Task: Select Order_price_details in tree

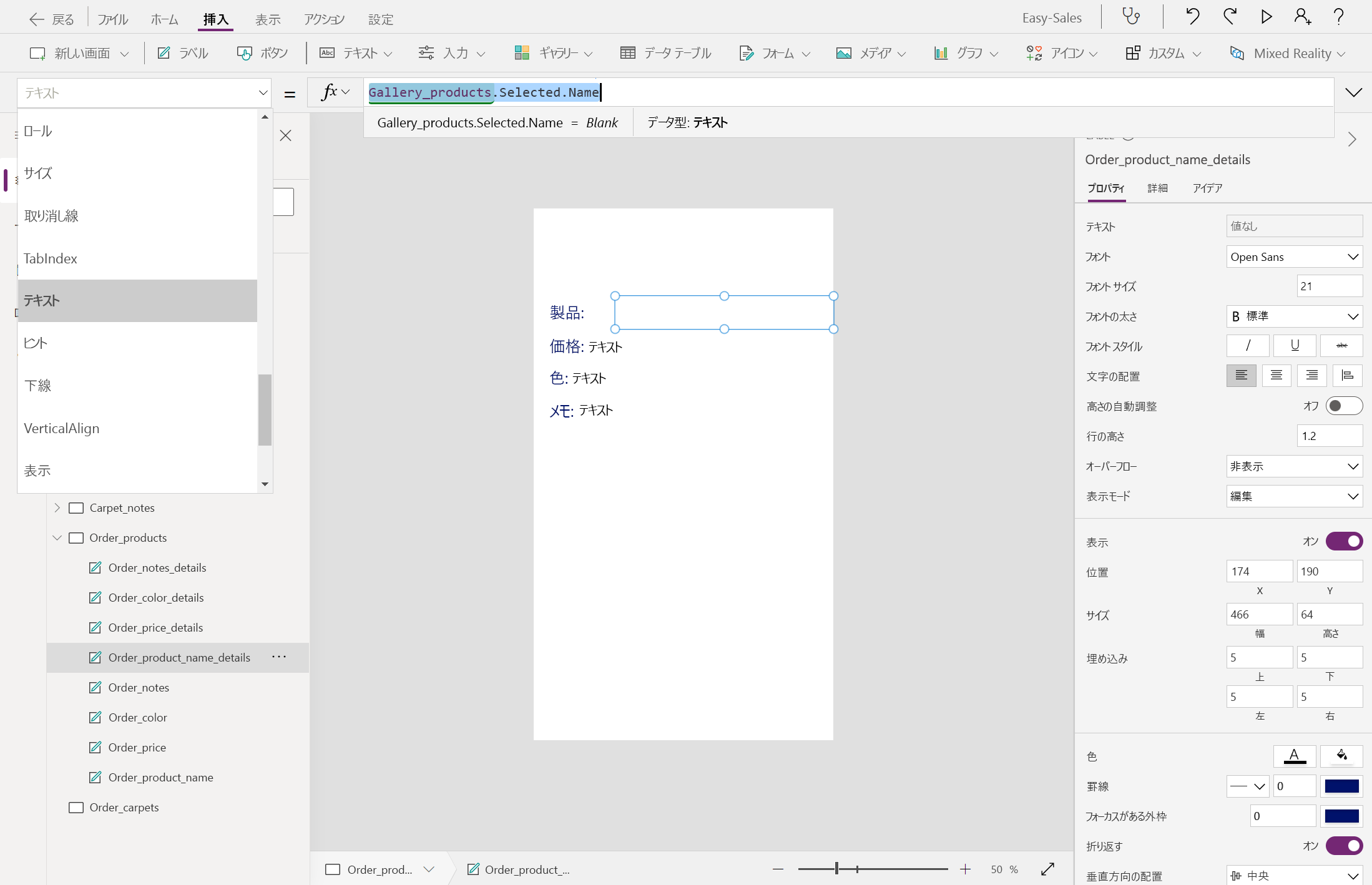Action: point(155,627)
